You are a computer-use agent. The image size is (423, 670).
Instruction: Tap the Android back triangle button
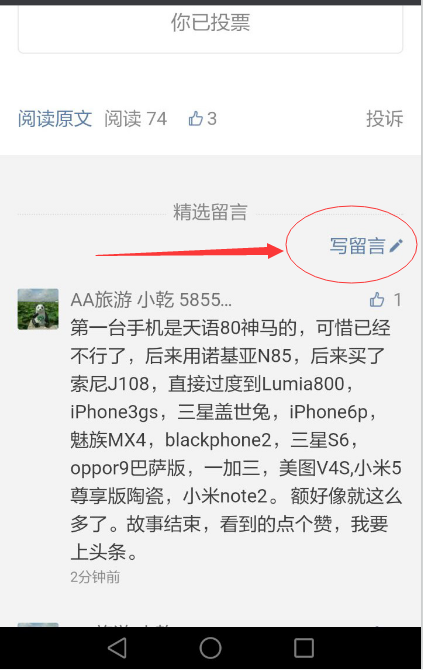[x=117, y=648]
